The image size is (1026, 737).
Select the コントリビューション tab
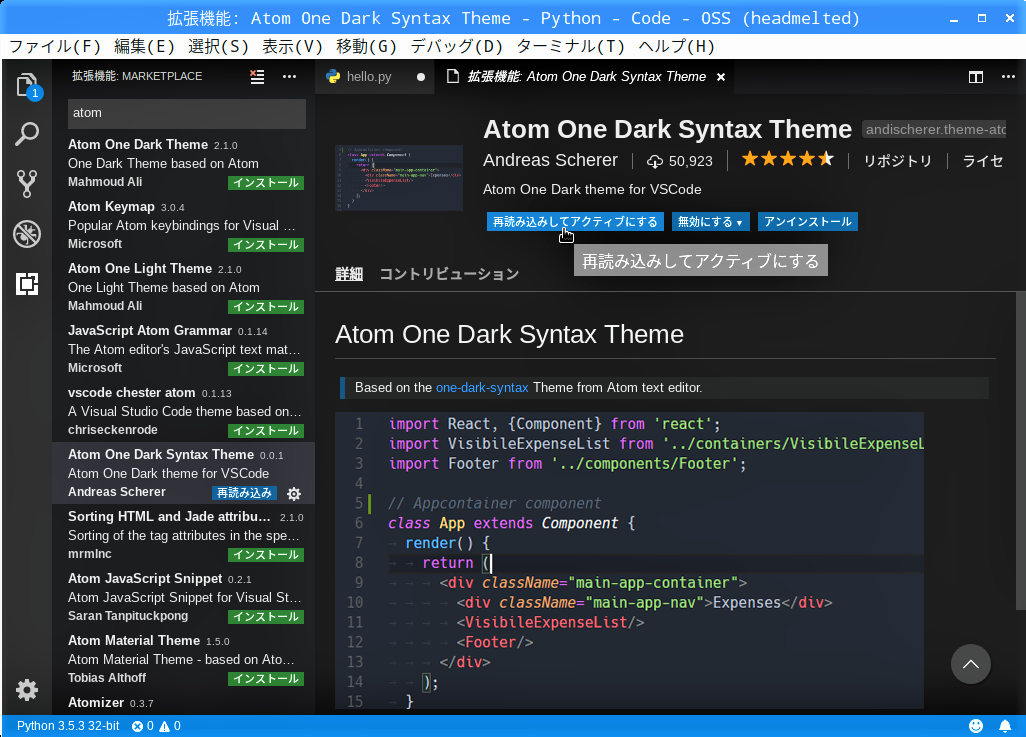coord(449,274)
